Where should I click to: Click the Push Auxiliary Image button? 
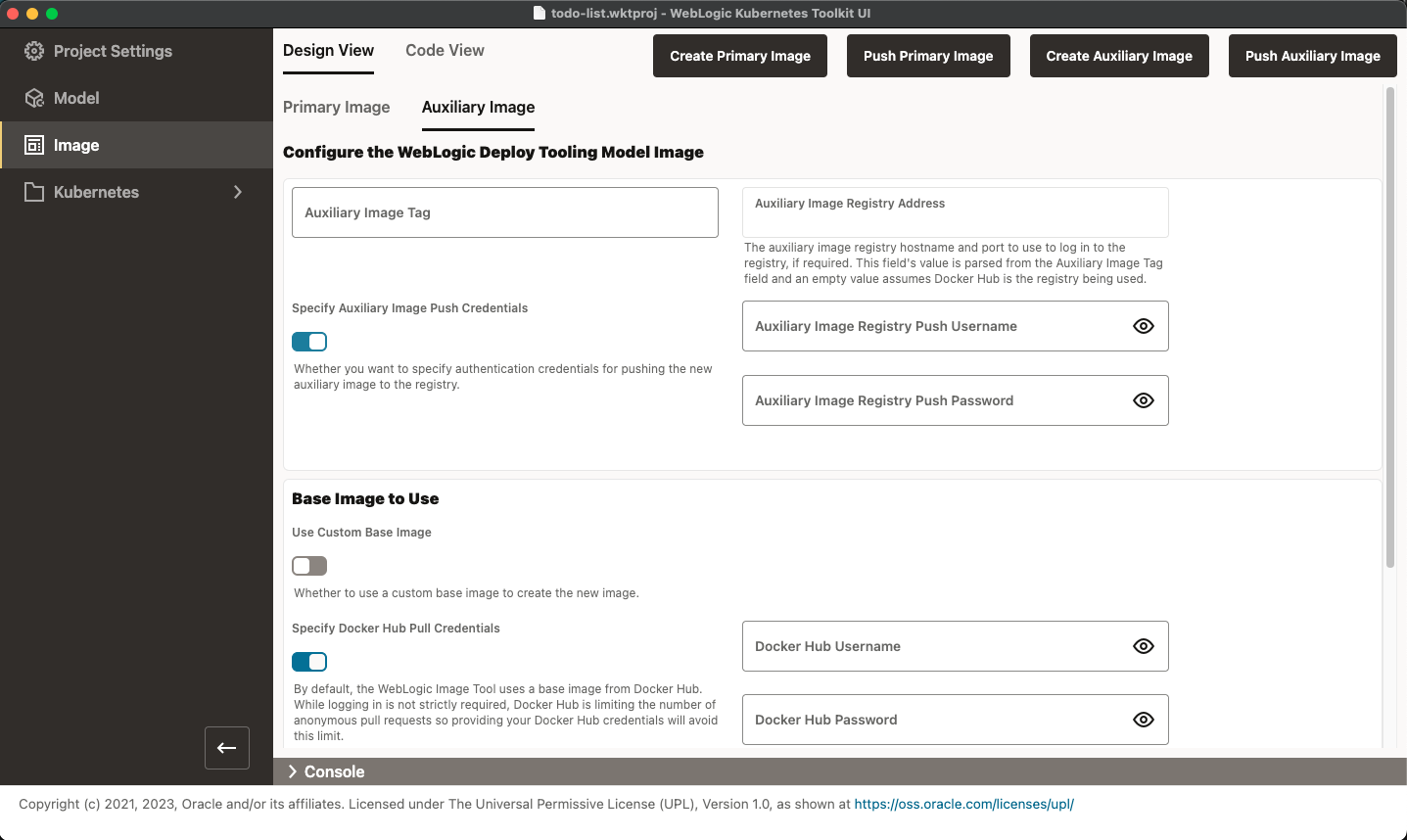point(1313,56)
